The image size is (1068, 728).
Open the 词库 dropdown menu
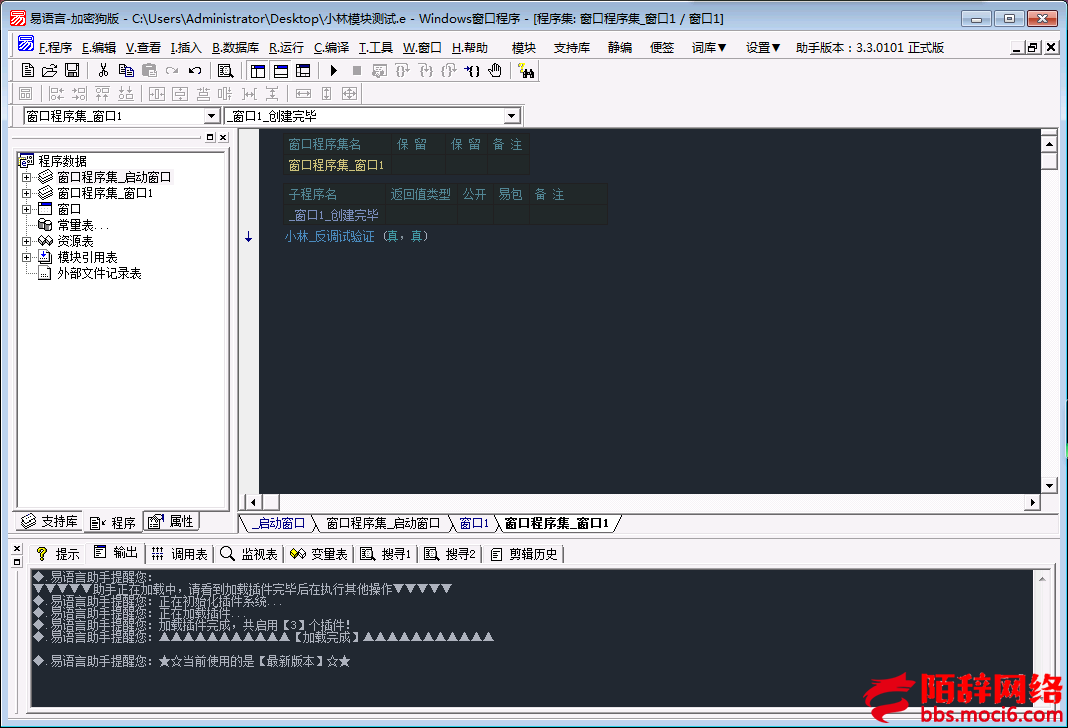point(709,48)
